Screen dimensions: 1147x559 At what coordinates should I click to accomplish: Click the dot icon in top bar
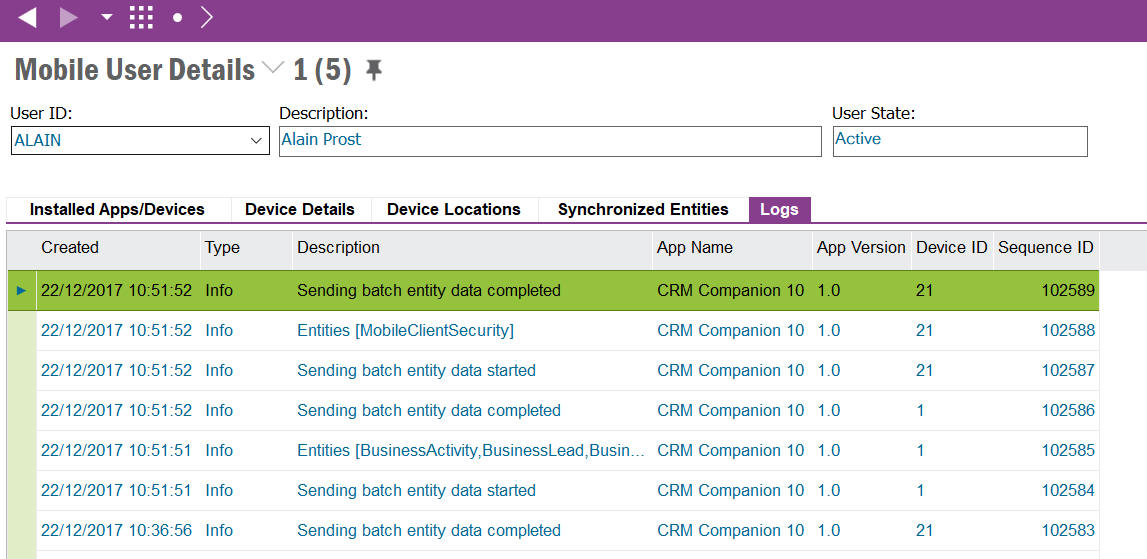pos(177,18)
